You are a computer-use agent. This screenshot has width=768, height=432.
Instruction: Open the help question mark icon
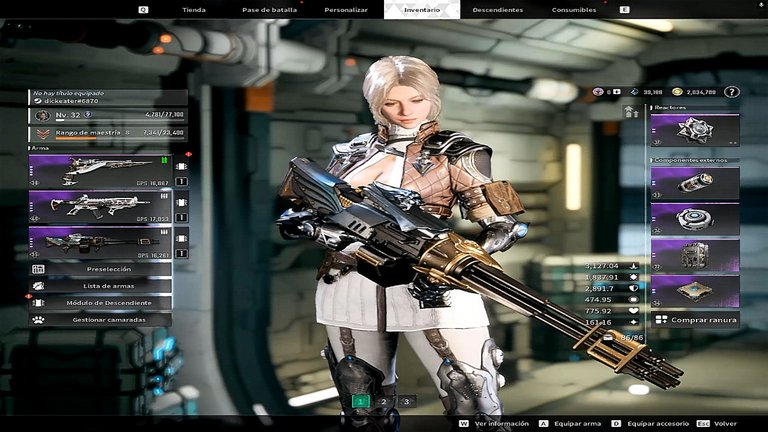coord(731,92)
